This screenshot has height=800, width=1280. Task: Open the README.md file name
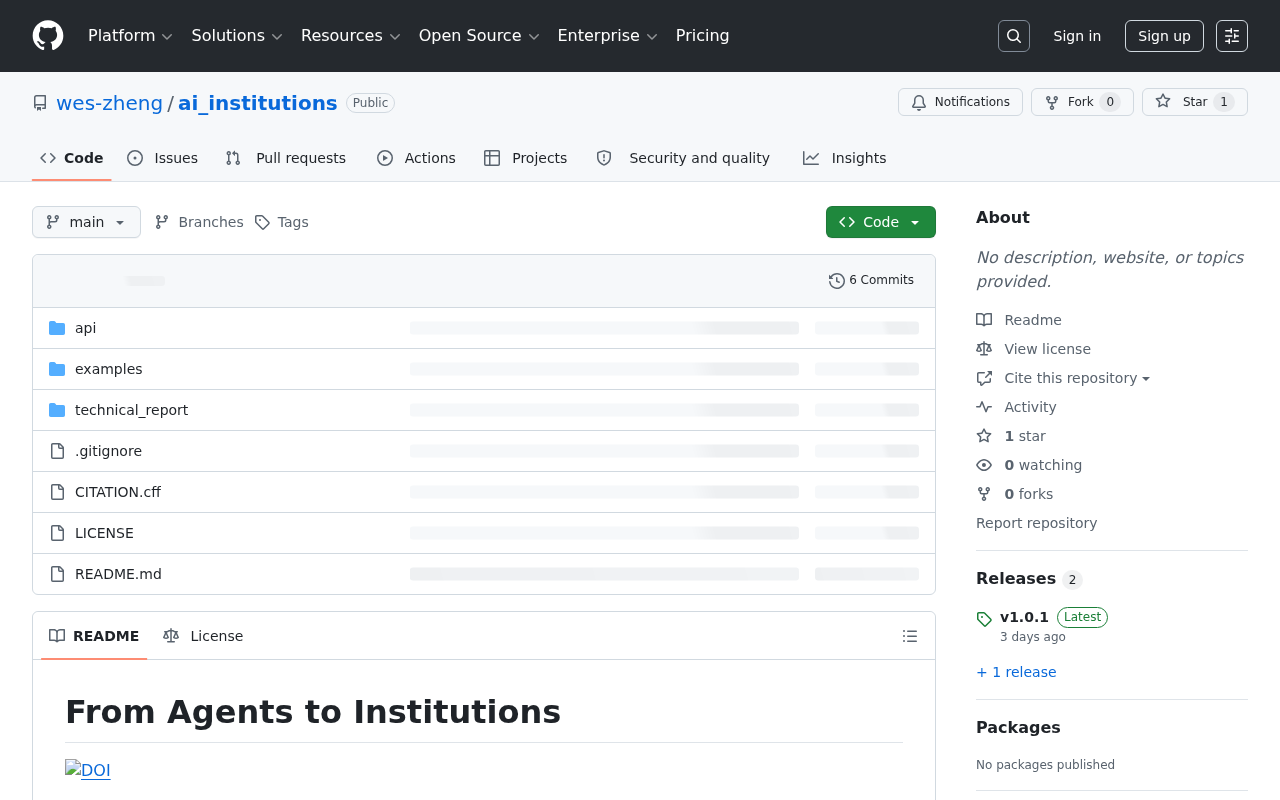coord(118,574)
